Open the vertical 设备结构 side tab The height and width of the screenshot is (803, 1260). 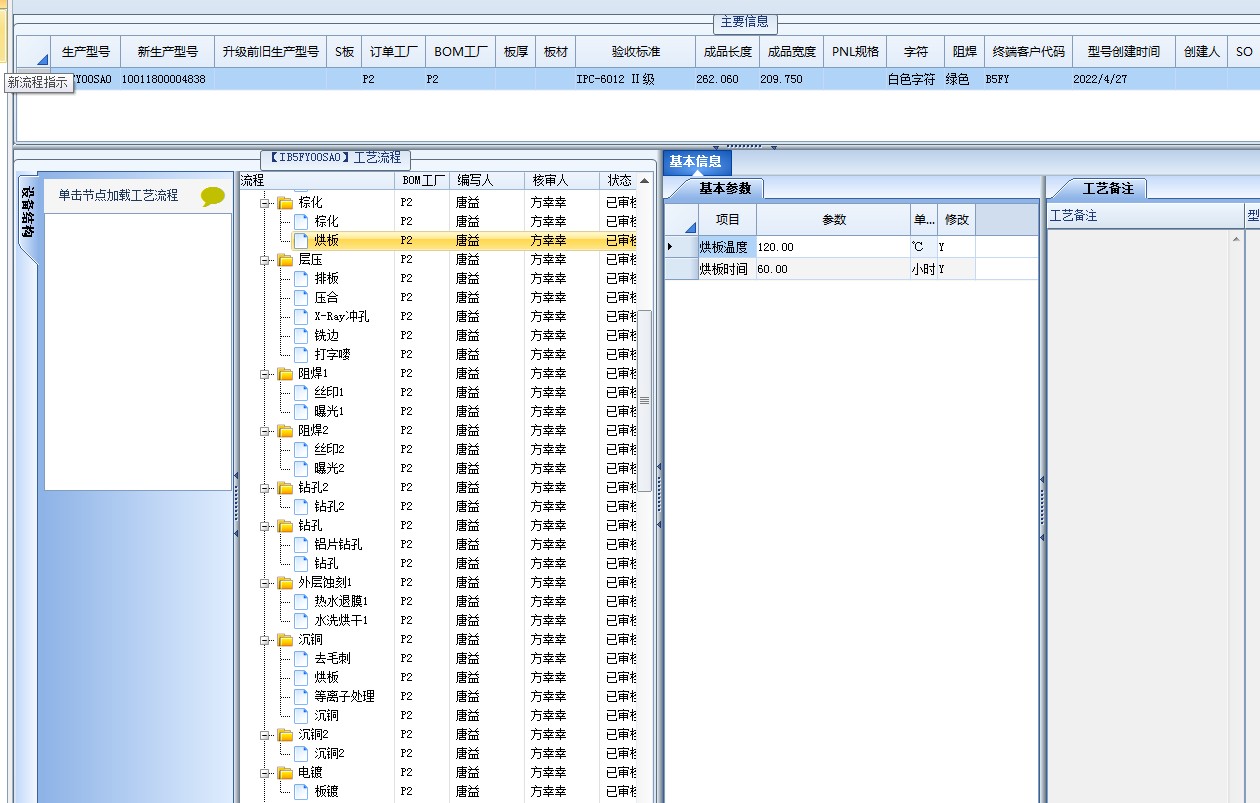(x=29, y=212)
